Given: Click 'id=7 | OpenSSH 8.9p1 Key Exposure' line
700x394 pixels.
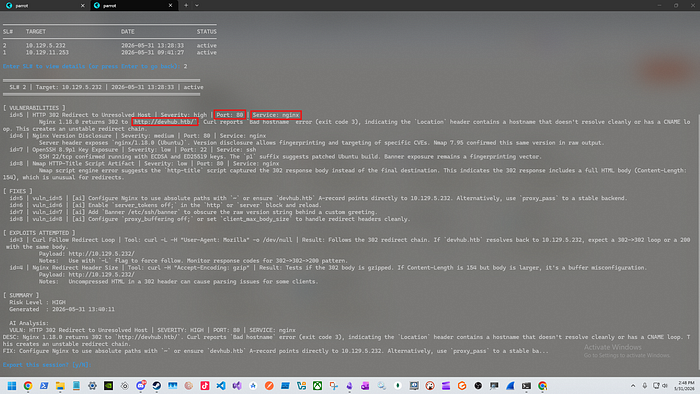Looking at the screenshot, I should click(x=133, y=150).
